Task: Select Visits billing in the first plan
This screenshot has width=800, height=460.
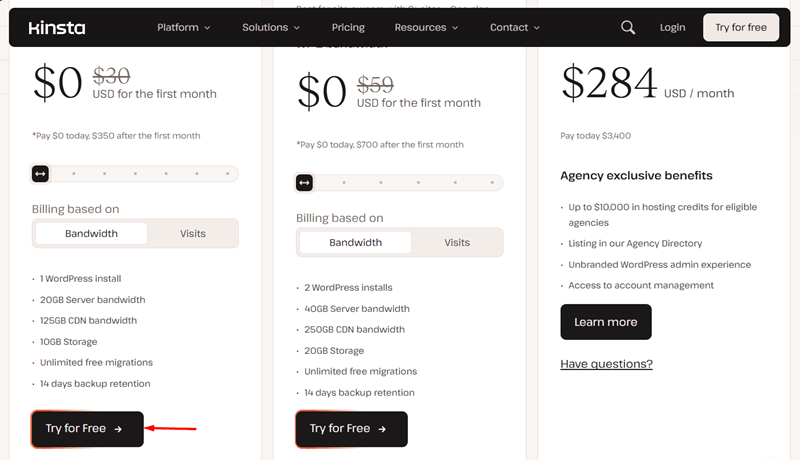Action: click(192, 234)
